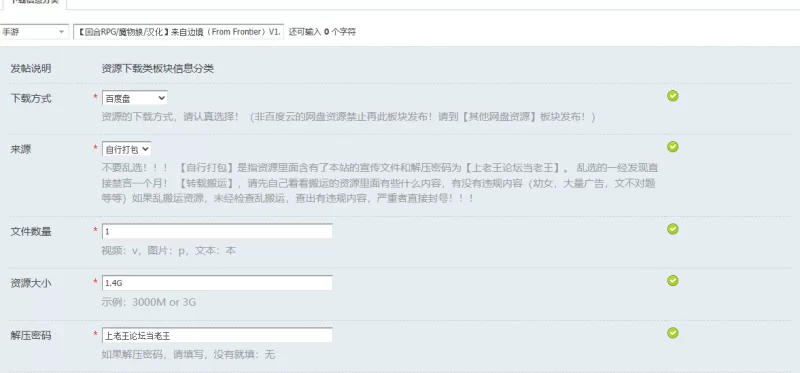Click the 还可输入 0 个字符 counter text

coord(322,32)
